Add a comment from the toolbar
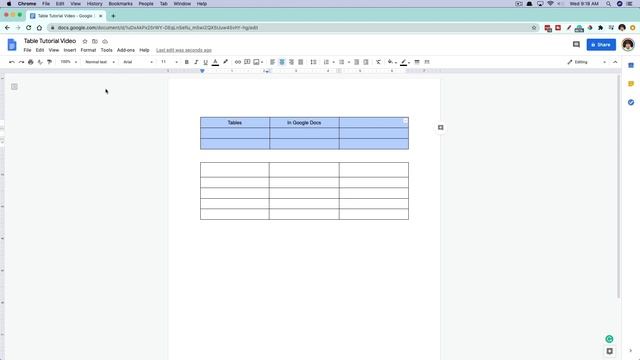The image size is (640, 360). pos(247,62)
